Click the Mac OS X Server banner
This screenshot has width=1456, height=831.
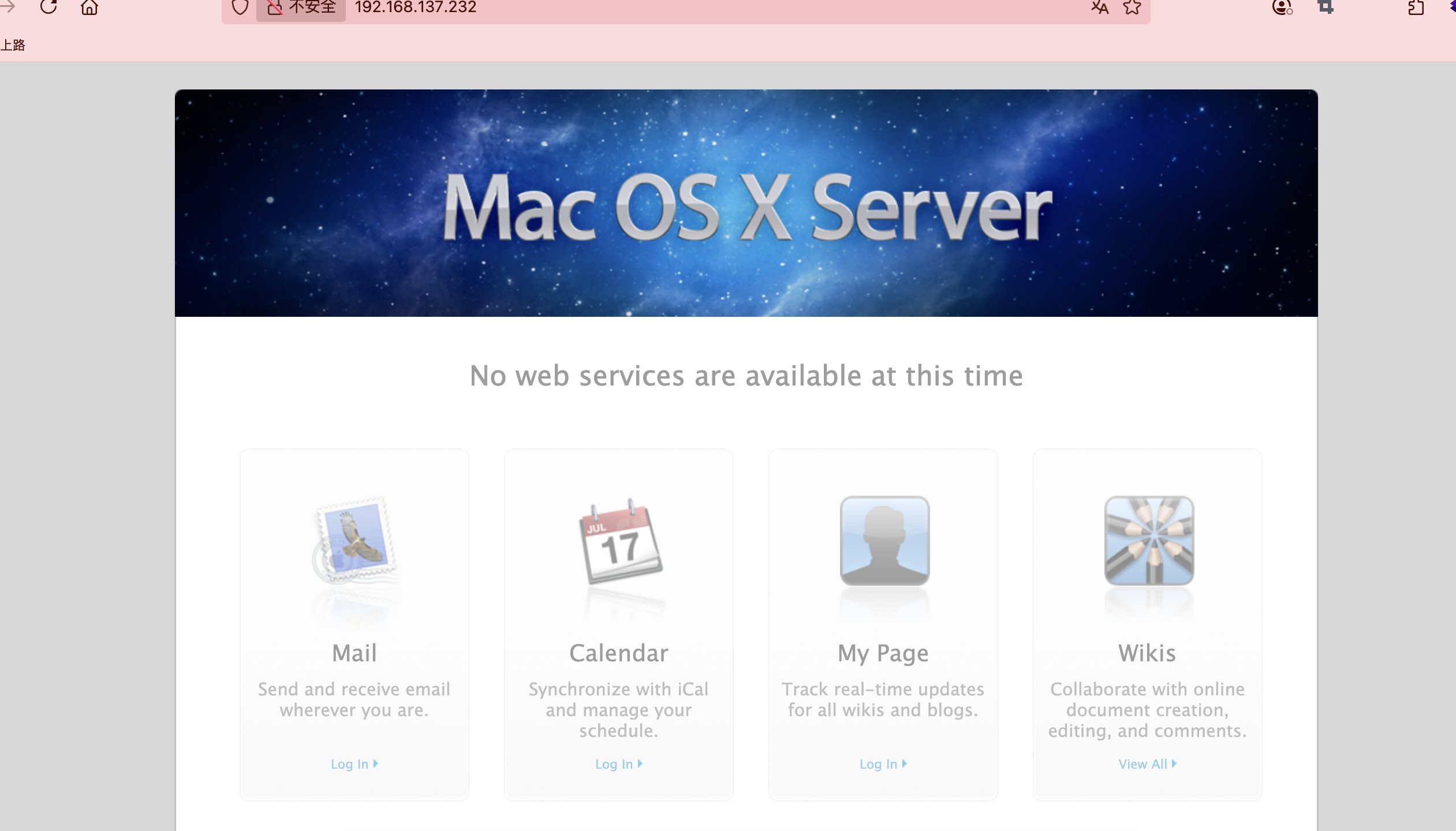pyautogui.click(x=746, y=203)
